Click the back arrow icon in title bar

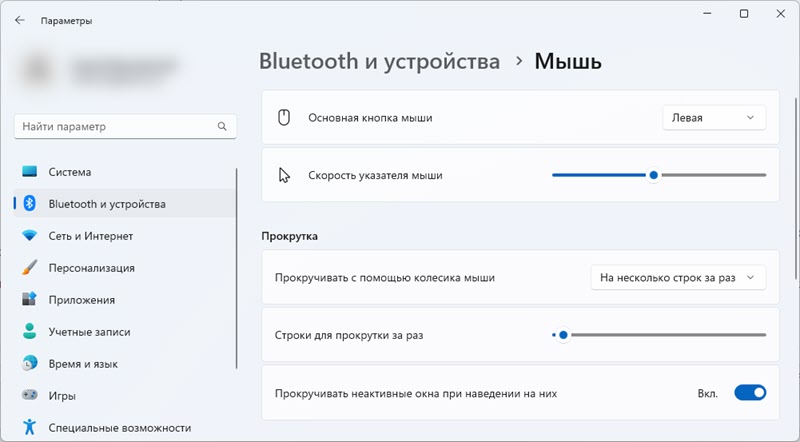point(20,19)
